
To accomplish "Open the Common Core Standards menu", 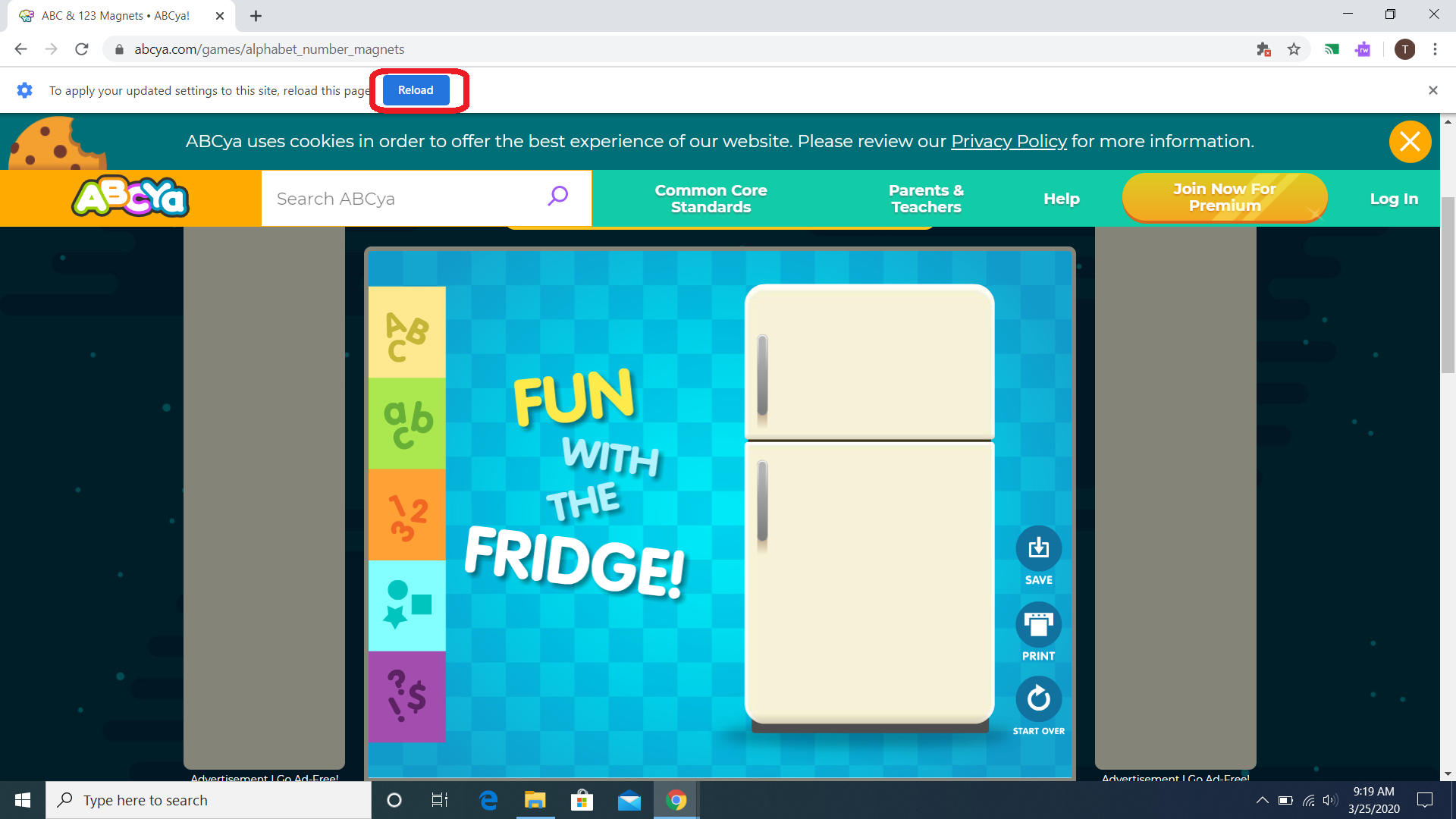I will click(x=711, y=199).
